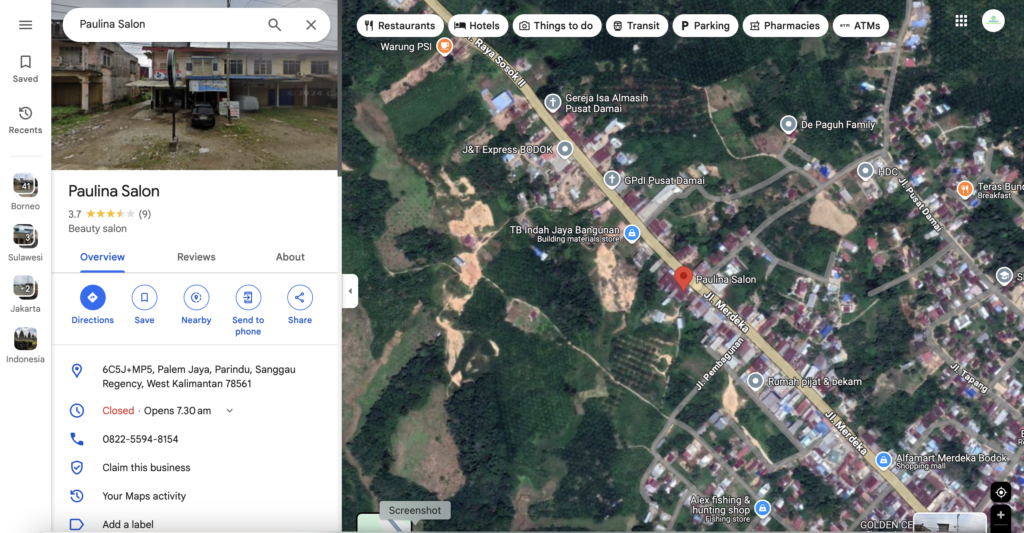
Task: Collapse the side panel arrow
Action: tap(350, 292)
